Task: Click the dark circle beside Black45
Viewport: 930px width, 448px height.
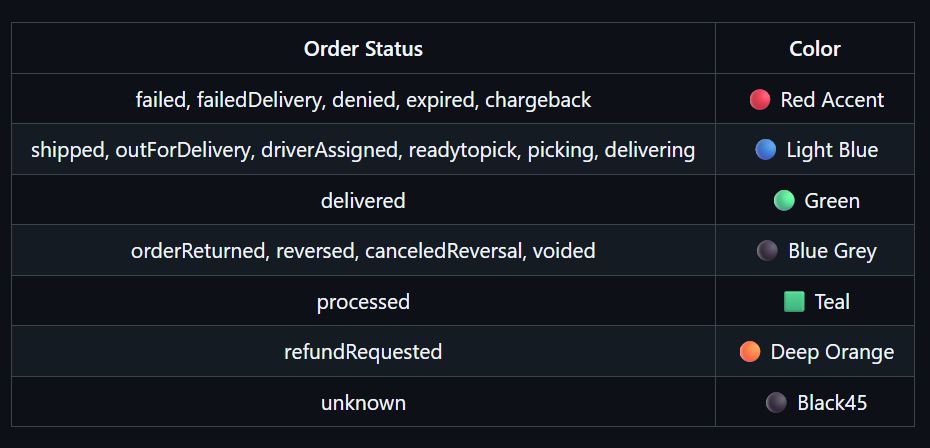Action: click(776, 402)
